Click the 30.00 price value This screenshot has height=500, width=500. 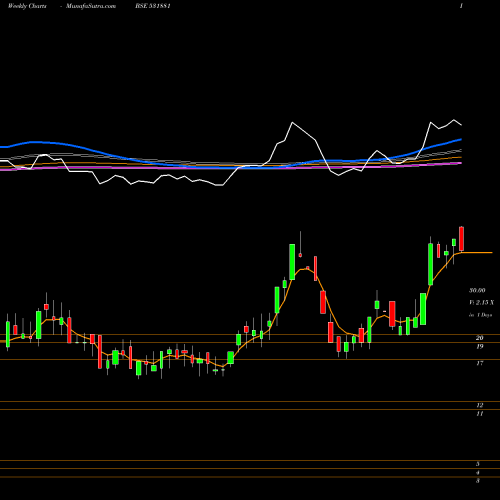tap(477, 290)
